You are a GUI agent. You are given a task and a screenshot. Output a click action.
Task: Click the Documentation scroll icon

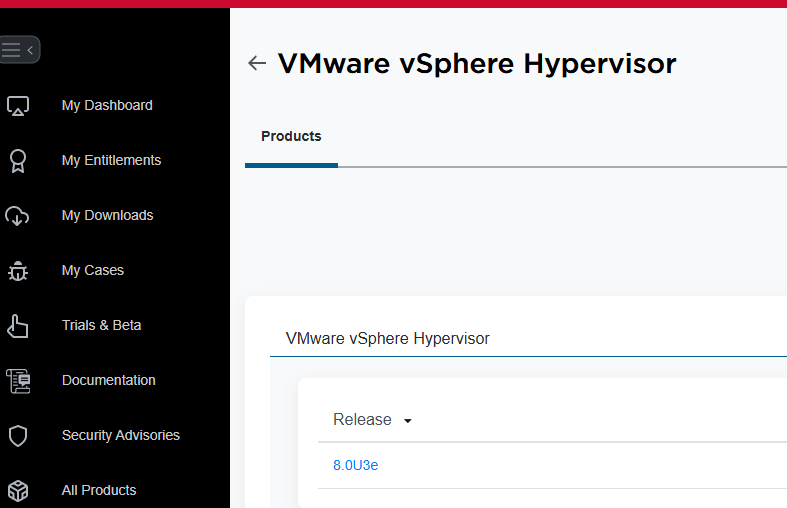point(18,381)
